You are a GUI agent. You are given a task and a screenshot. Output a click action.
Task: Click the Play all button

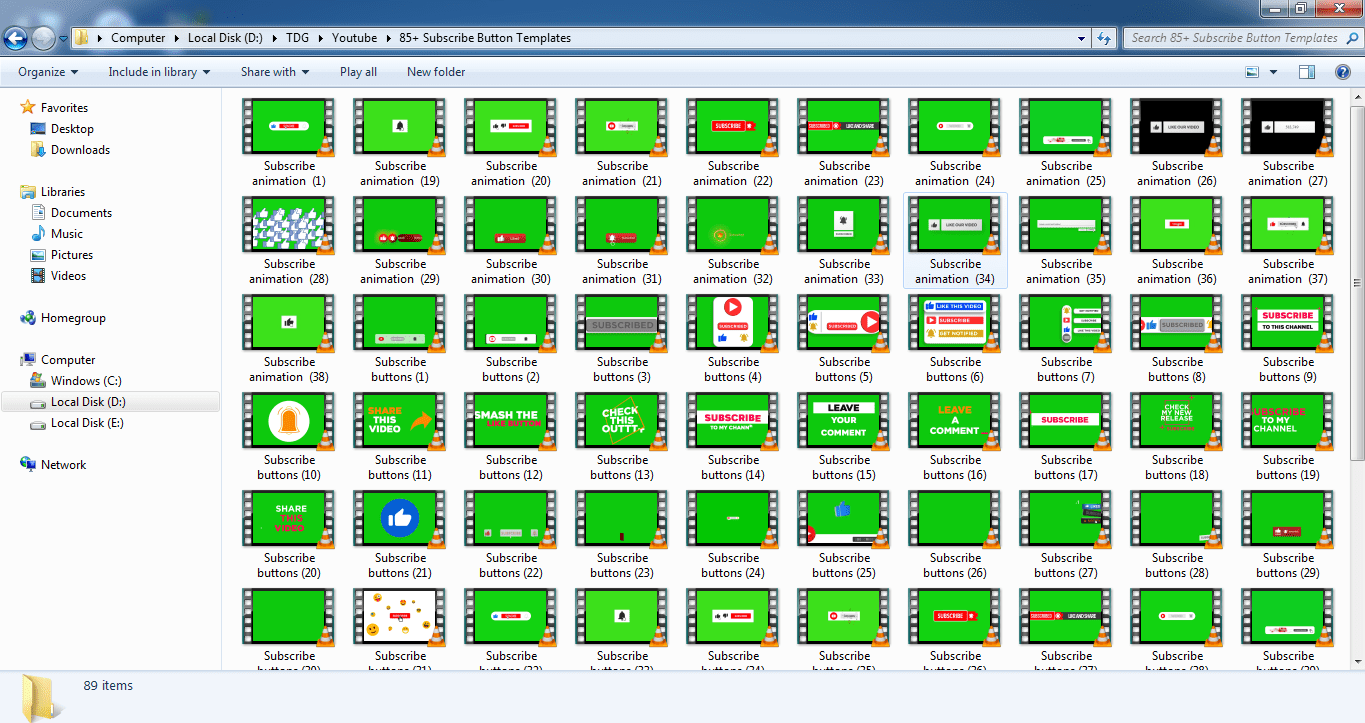click(358, 72)
